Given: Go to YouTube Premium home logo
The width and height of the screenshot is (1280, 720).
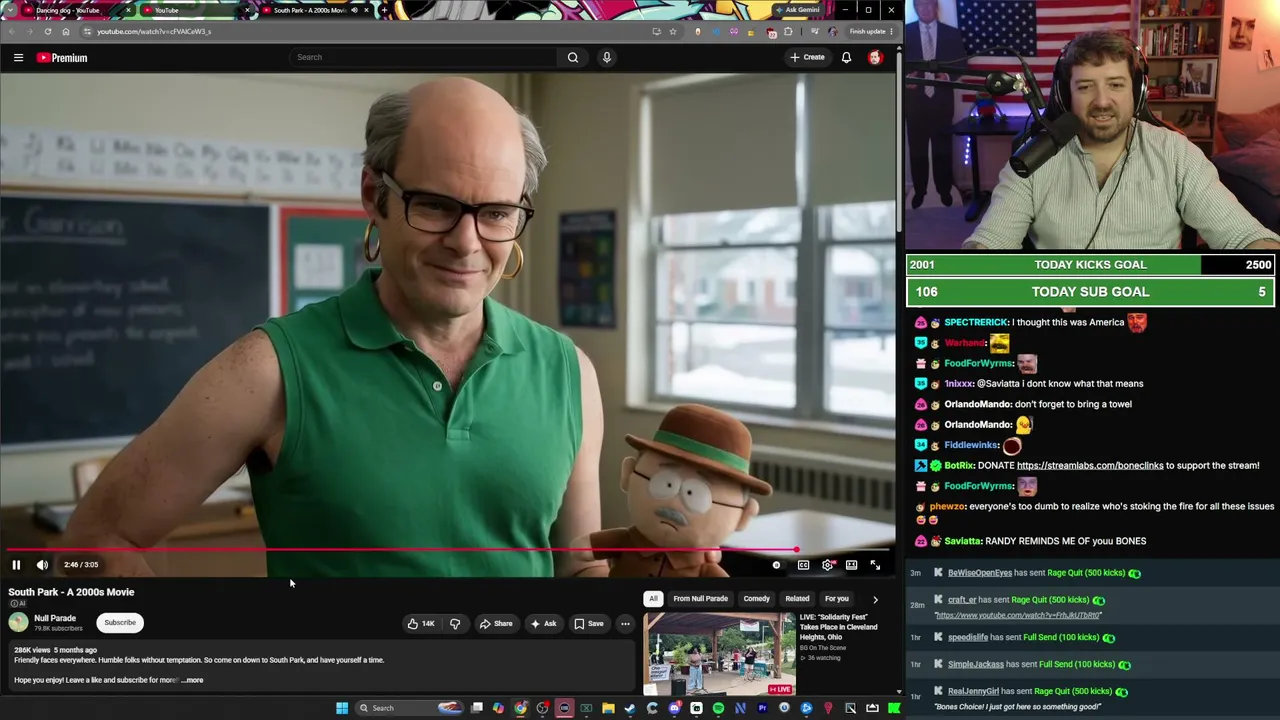Looking at the screenshot, I should [62, 58].
